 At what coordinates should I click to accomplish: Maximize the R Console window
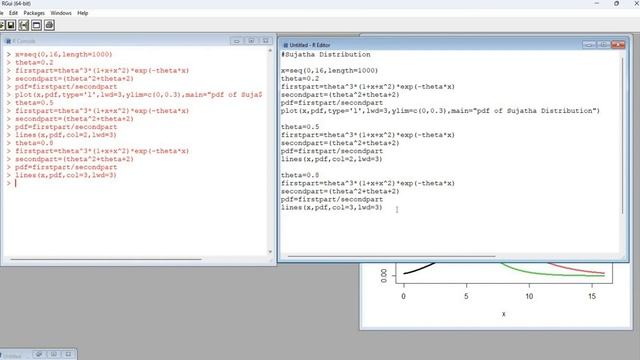point(251,41)
